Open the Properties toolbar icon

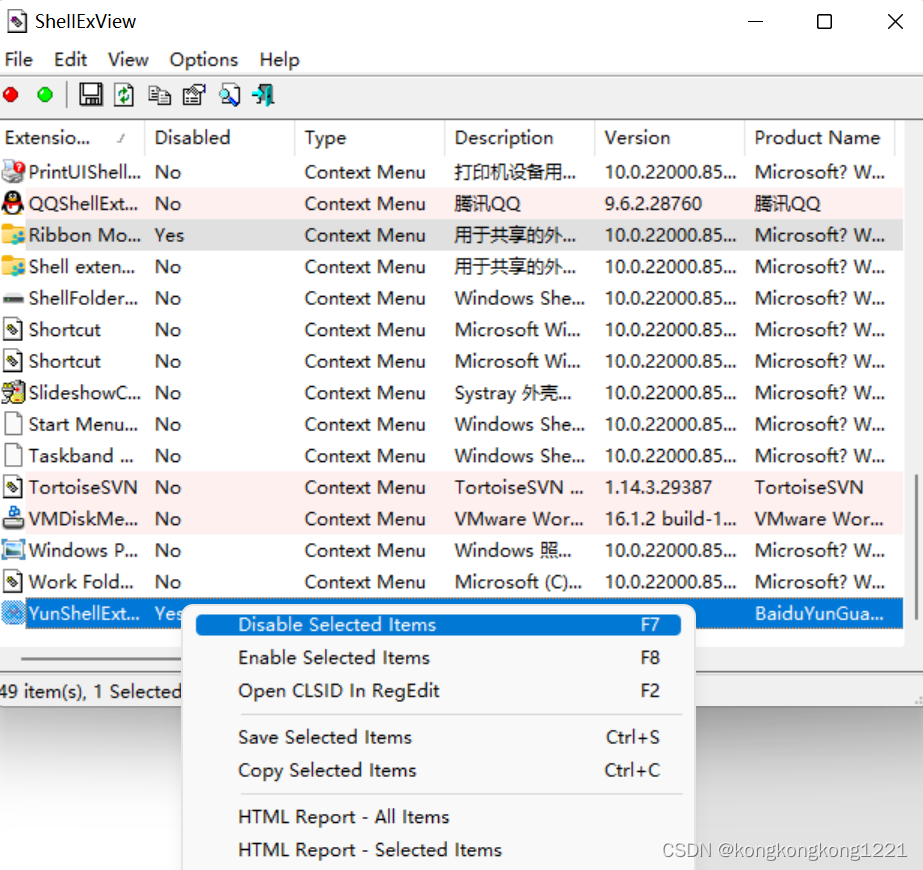pos(194,95)
